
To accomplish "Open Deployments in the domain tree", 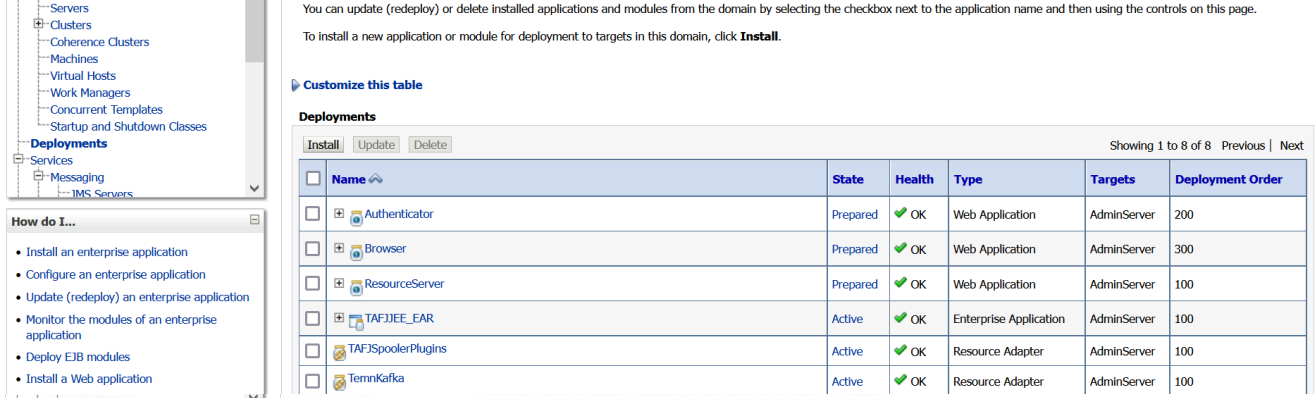I will 69,143.
